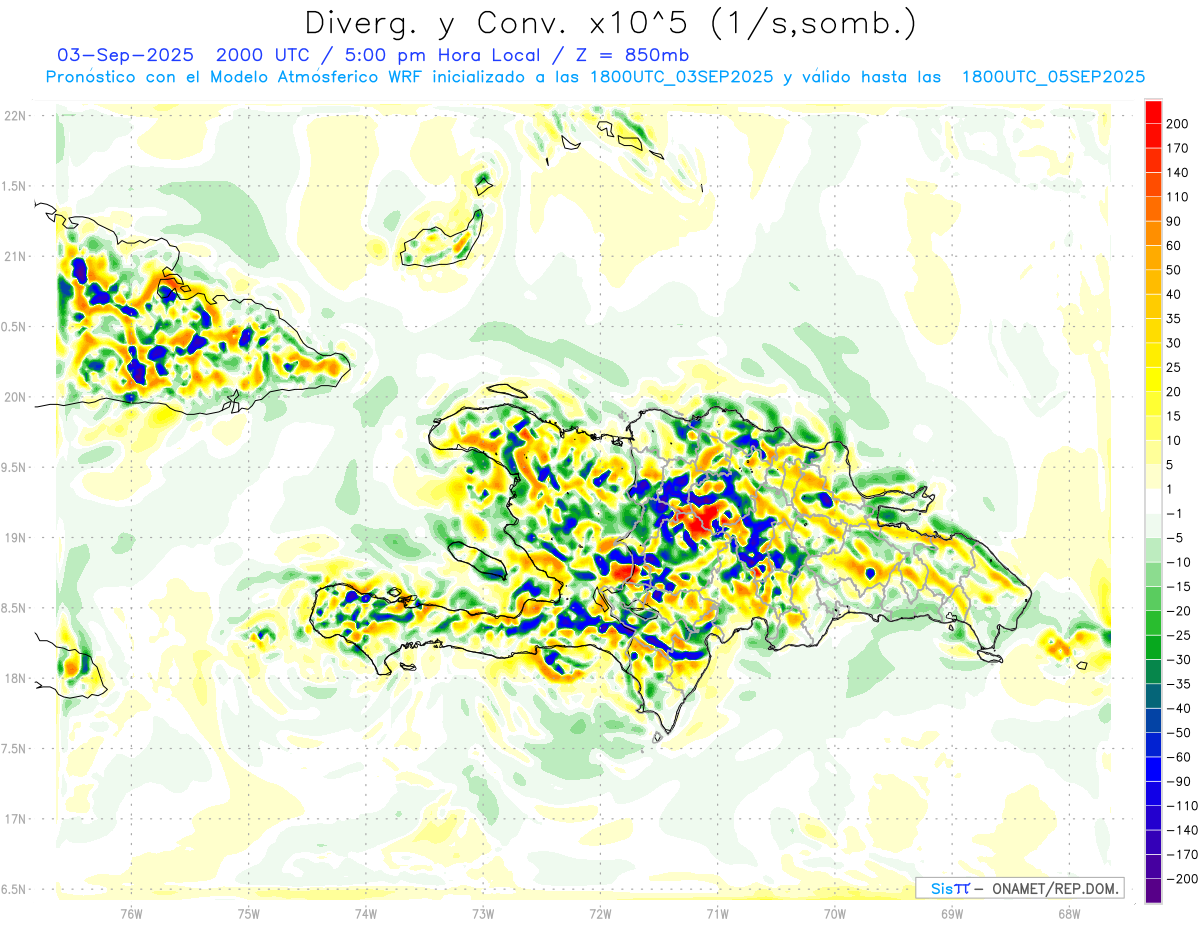Click the "ONAMET/REP.DOM." credit box
1200x927 pixels.
pos(1020,888)
